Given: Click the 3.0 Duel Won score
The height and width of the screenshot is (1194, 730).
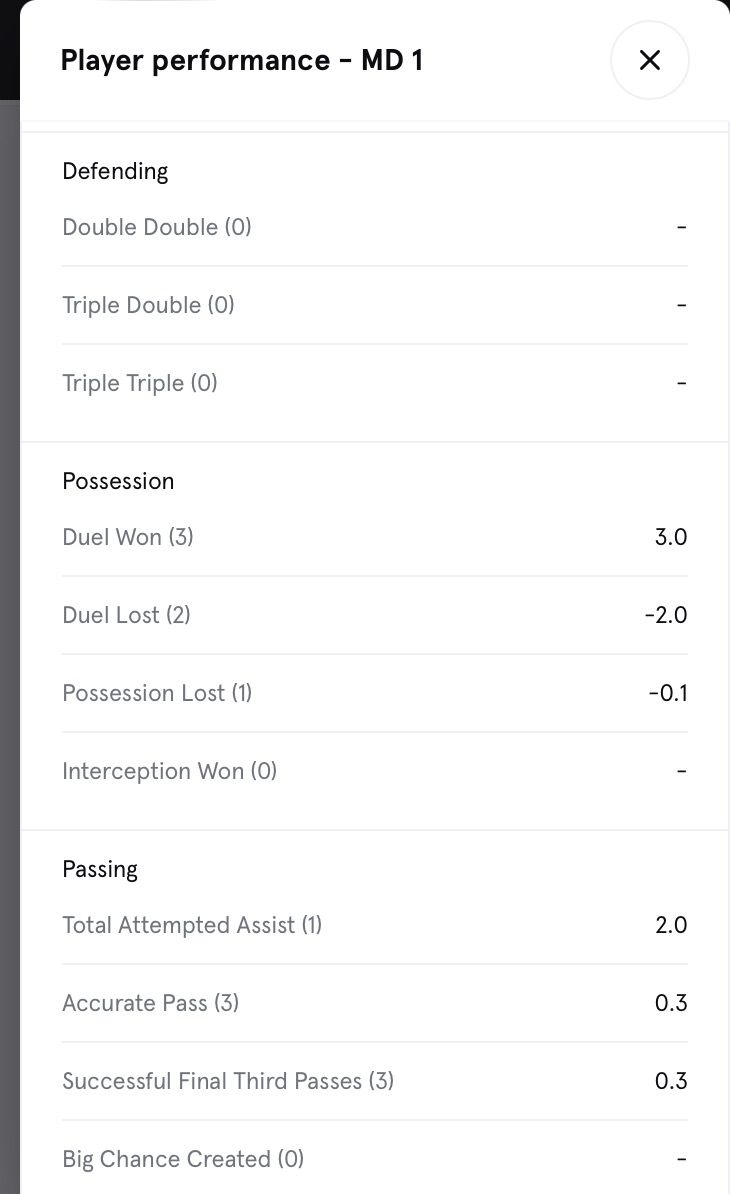Looking at the screenshot, I should [670, 537].
